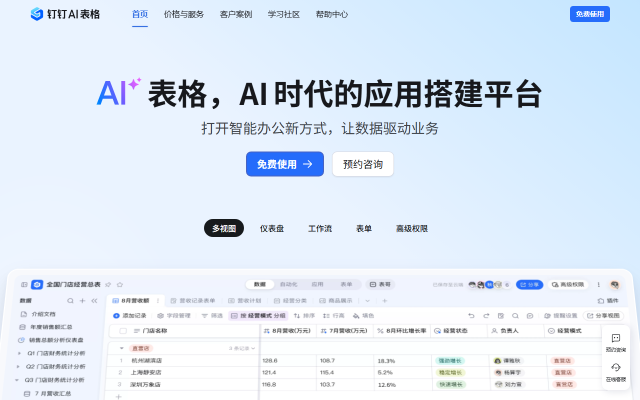This screenshot has height=400, width=640.
Task: Toggle sidebar panel icon beside table title
Action: tap(24, 284)
